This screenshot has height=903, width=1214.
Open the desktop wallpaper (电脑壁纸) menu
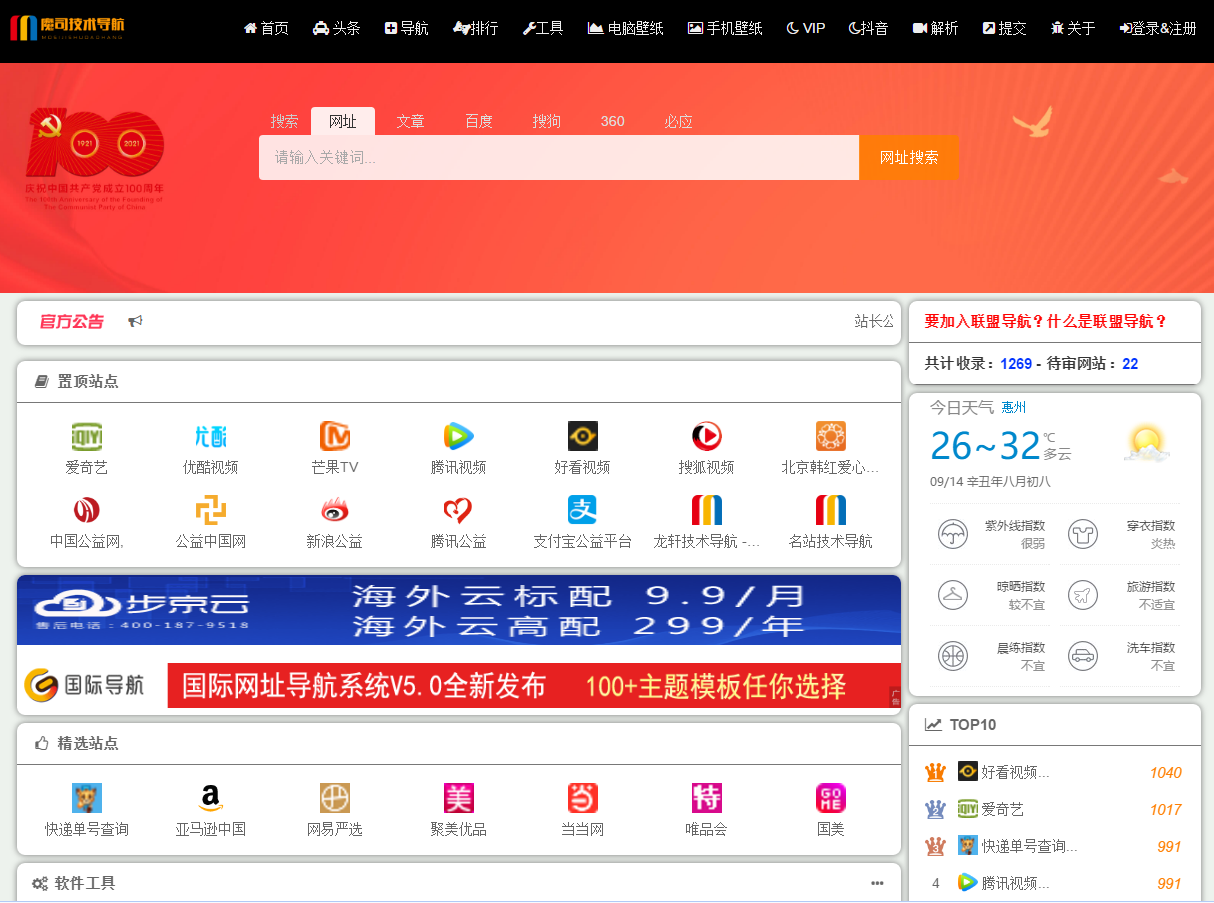point(625,28)
